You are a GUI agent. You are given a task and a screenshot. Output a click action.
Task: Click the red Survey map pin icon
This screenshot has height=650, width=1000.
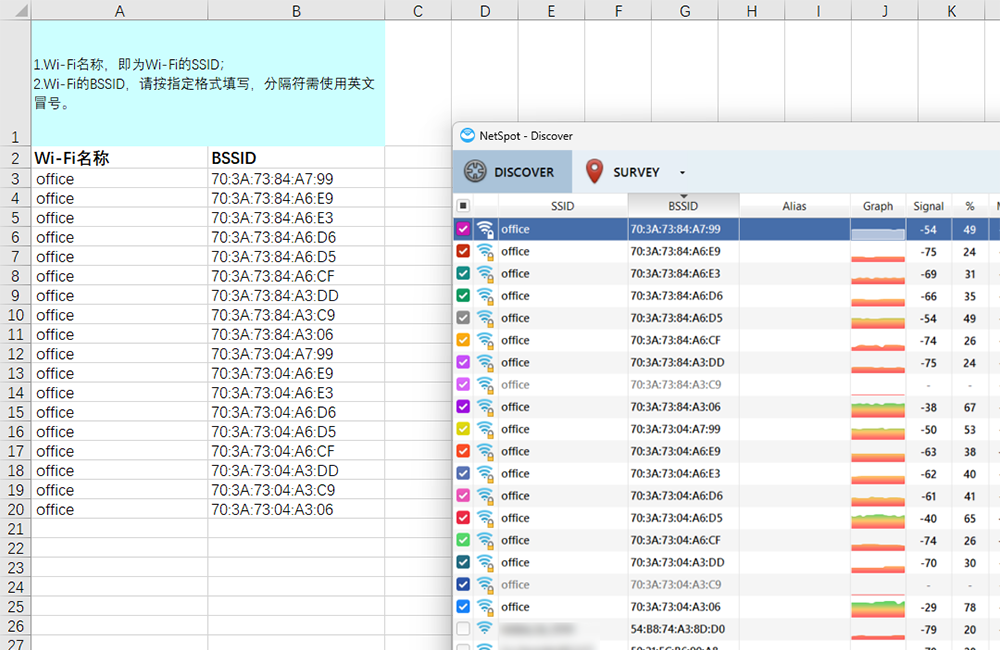595,172
